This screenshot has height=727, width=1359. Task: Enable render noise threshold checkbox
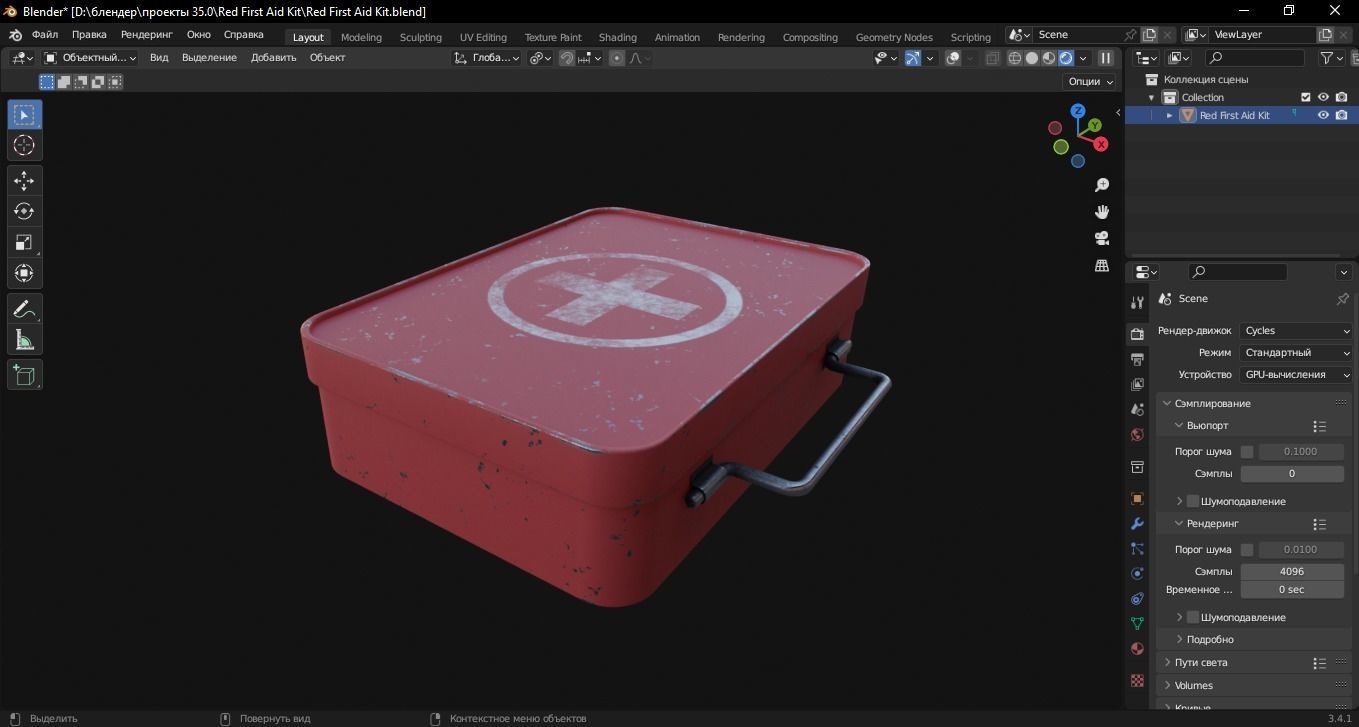point(1247,550)
